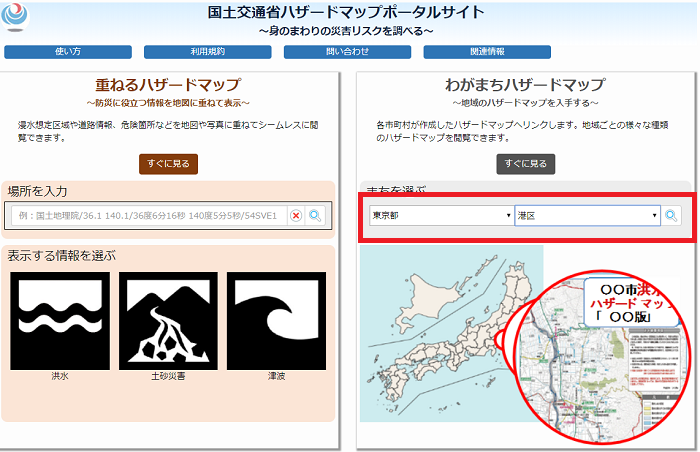Click the 重ねるハザードマップ heading

pyautogui.click(x=168, y=85)
